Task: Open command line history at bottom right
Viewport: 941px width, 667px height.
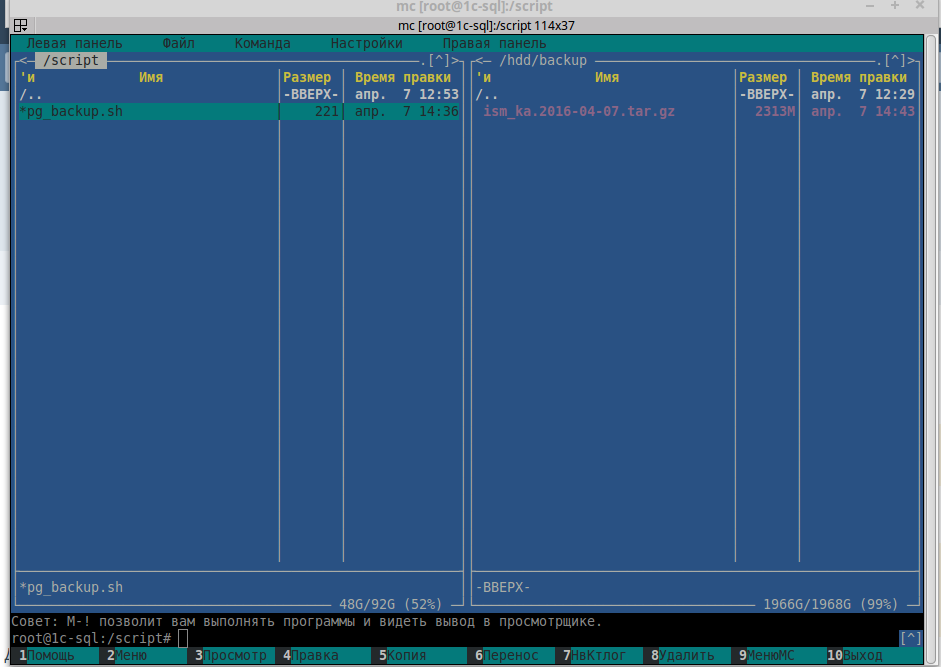Action: point(910,638)
